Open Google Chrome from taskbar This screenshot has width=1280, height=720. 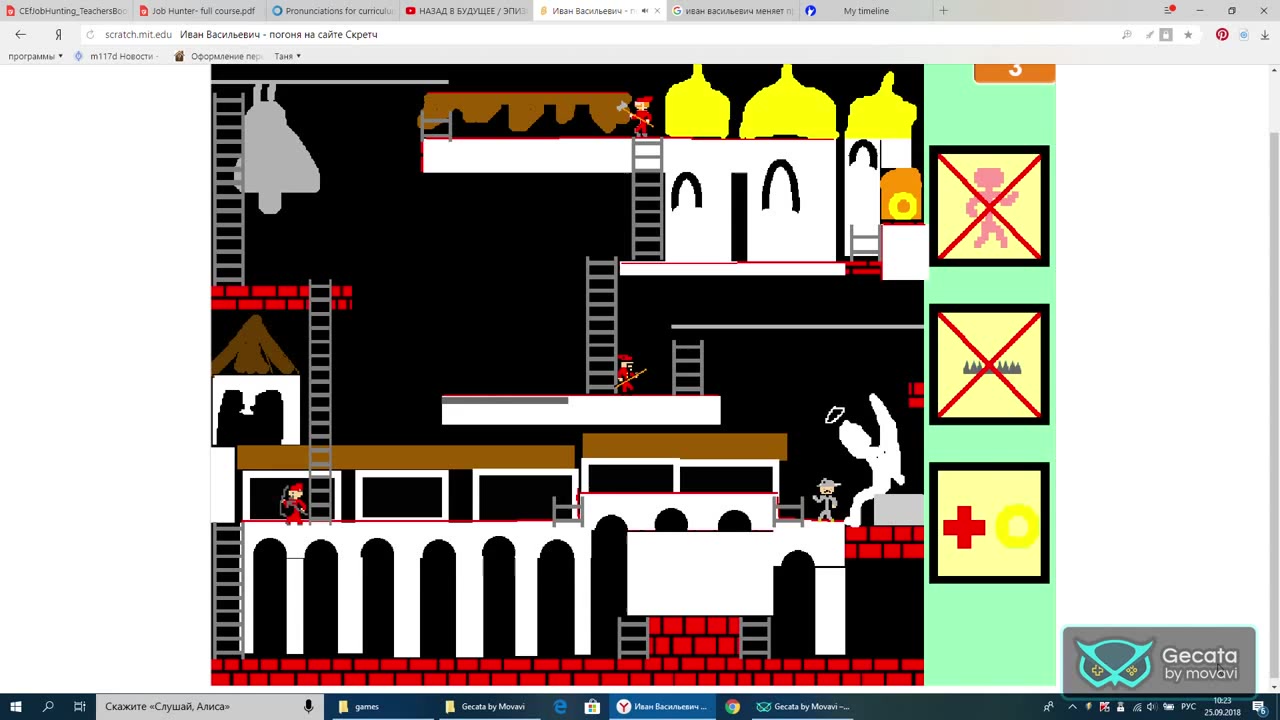(733, 706)
